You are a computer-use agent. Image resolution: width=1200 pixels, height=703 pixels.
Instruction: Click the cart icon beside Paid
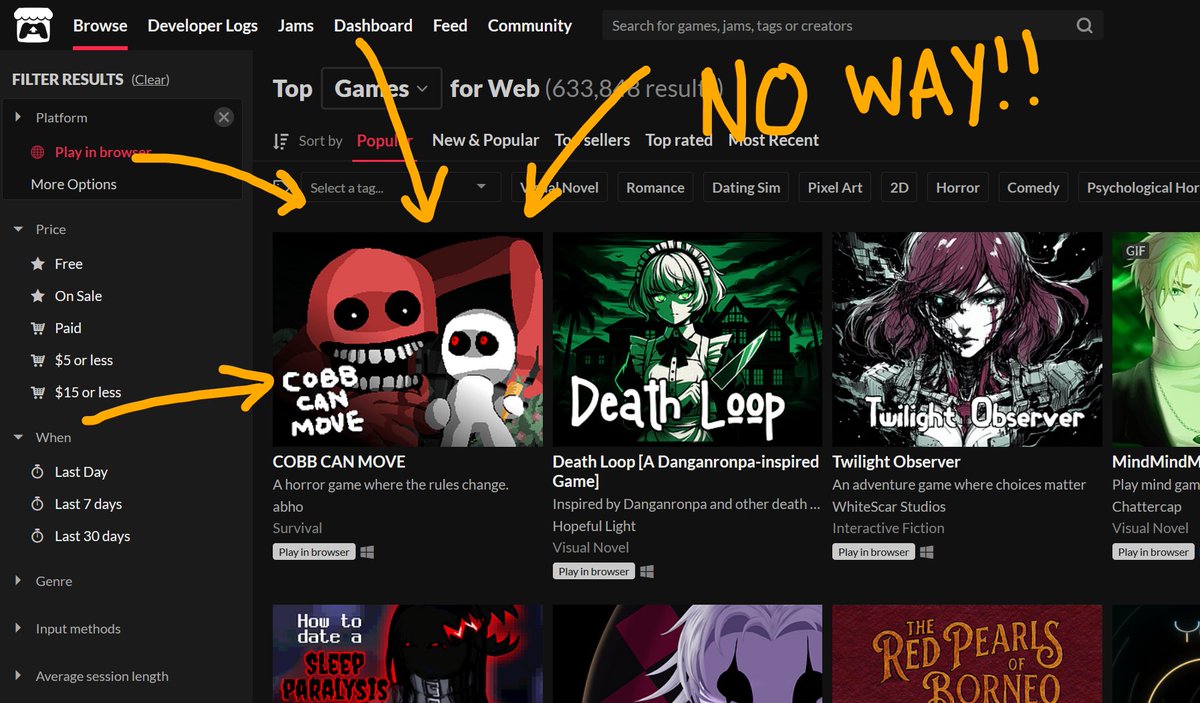(38, 328)
